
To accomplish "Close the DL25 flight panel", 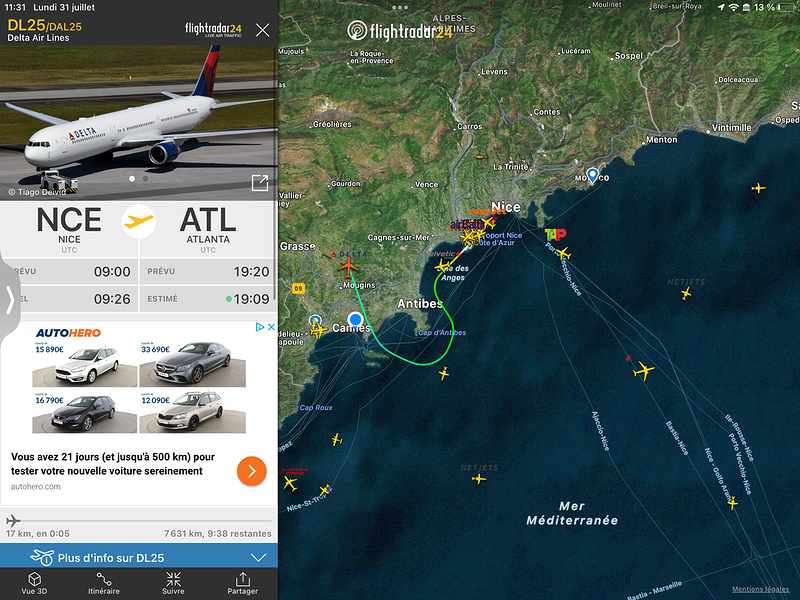I will (x=262, y=30).
